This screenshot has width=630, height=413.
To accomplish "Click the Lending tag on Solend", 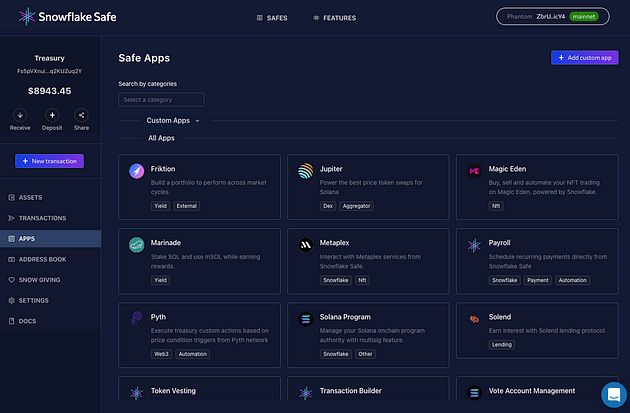I will [x=502, y=345].
